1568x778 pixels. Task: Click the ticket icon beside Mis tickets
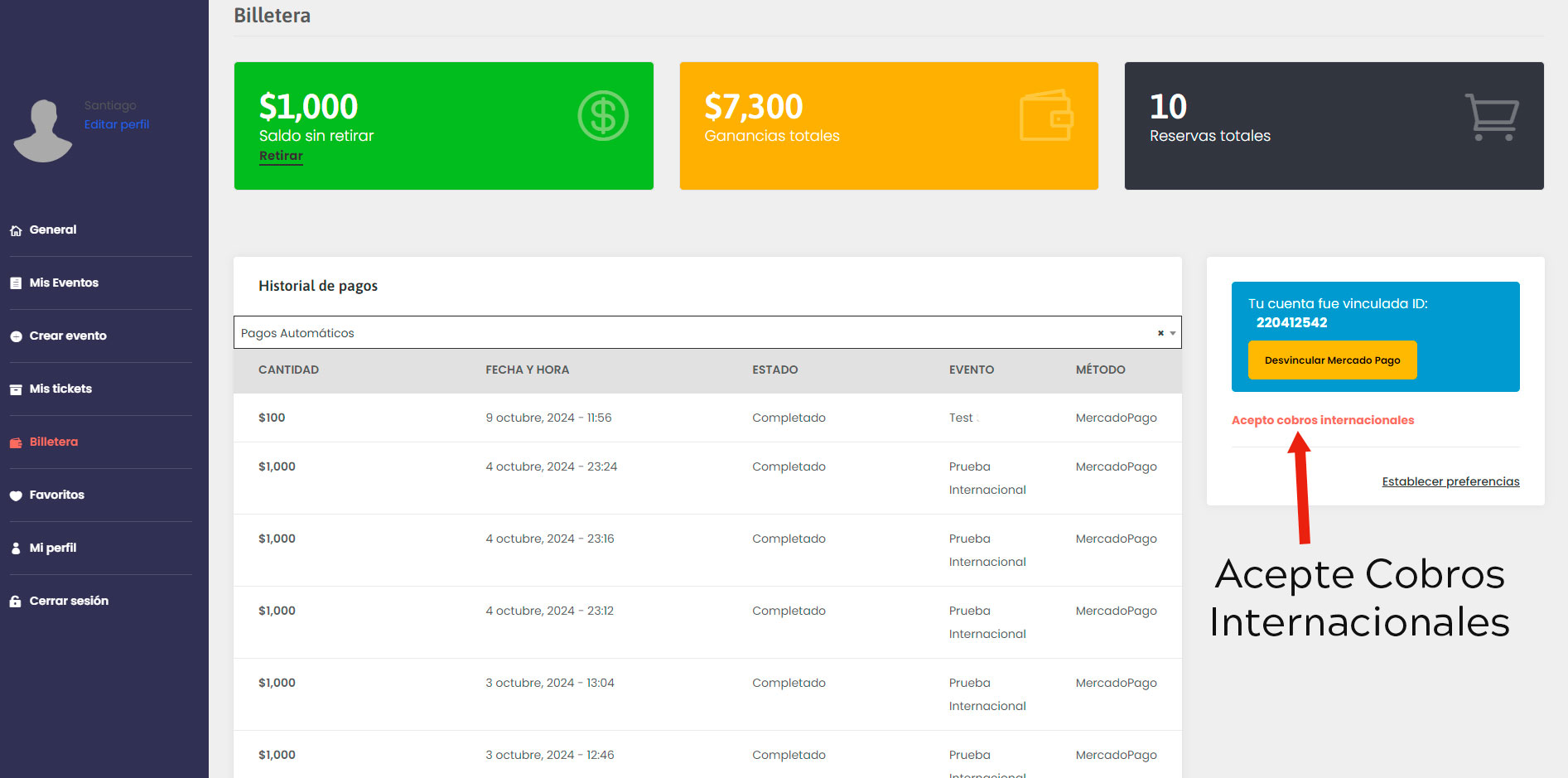point(16,389)
